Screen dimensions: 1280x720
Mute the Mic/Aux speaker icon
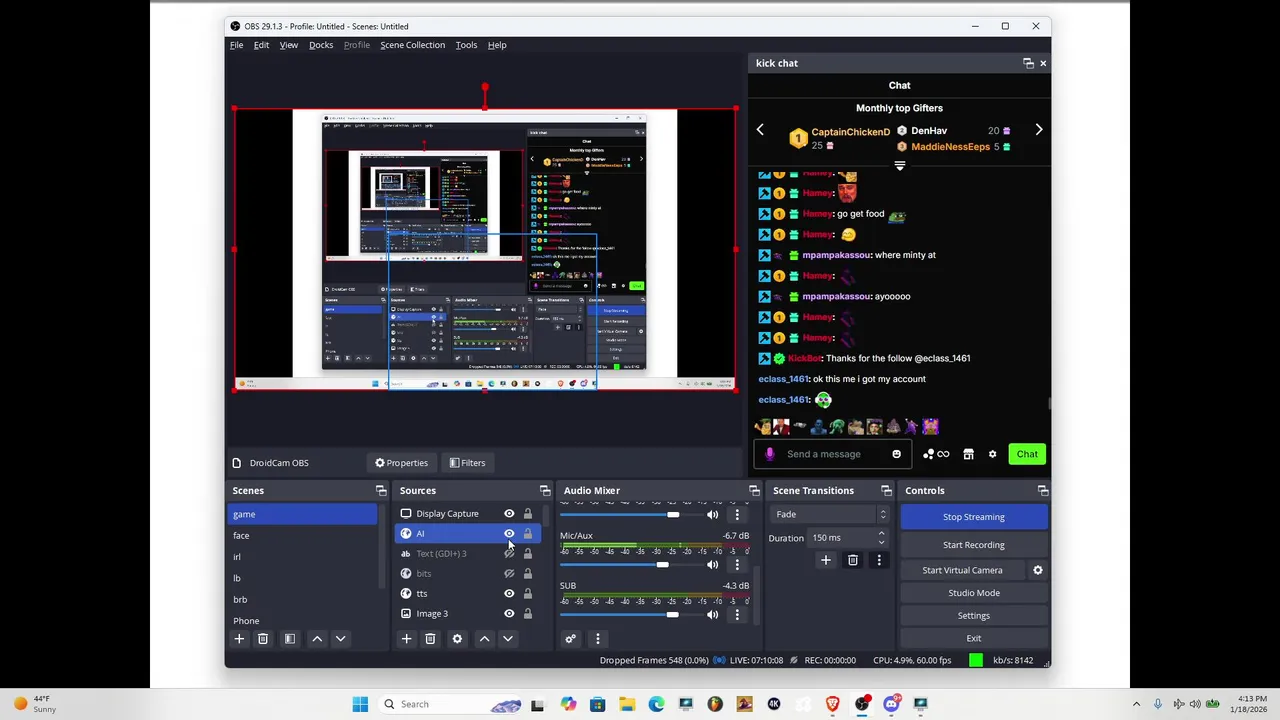click(x=712, y=565)
